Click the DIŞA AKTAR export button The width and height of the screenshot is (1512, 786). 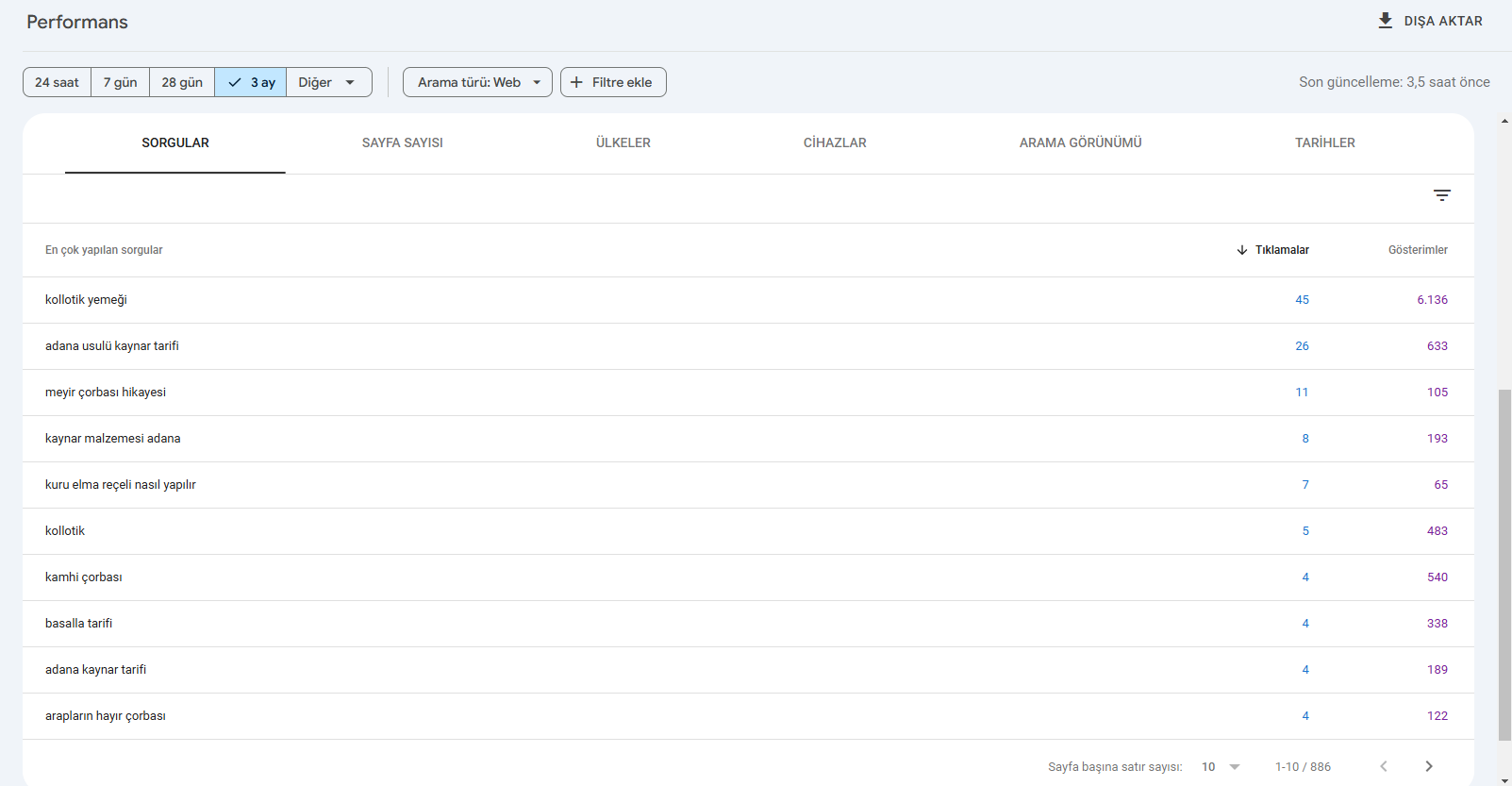click(x=1430, y=21)
